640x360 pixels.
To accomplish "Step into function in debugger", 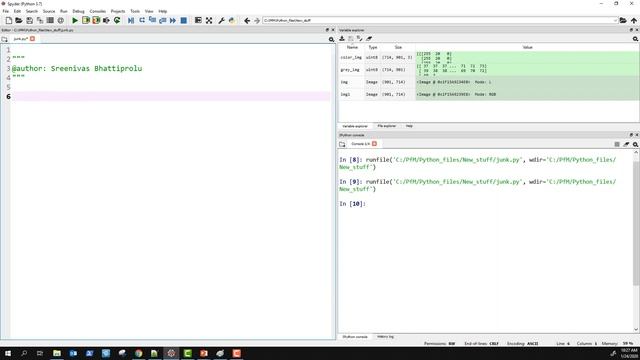I will click(152, 20).
